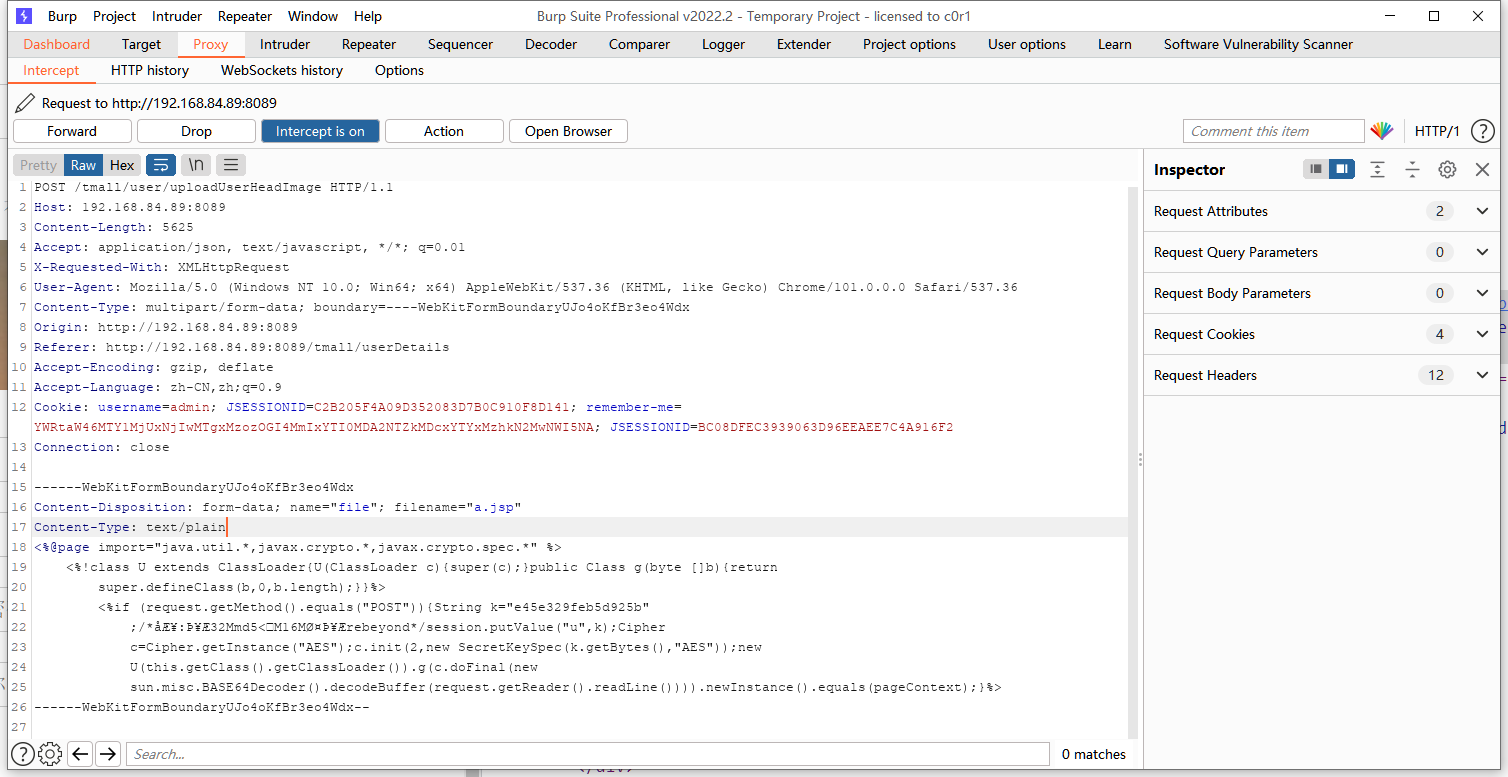1508x777 pixels.
Task: Open the User options tab
Action: pyautogui.click(x=1027, y=44)
